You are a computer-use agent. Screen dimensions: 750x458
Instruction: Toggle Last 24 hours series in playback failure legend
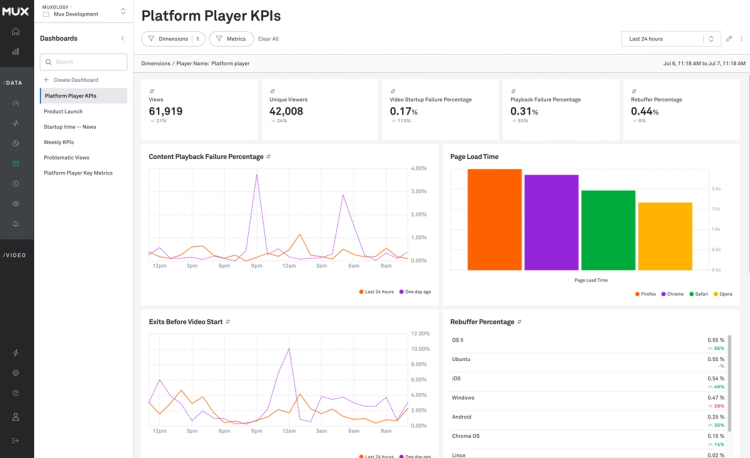[x=376, y=292]
